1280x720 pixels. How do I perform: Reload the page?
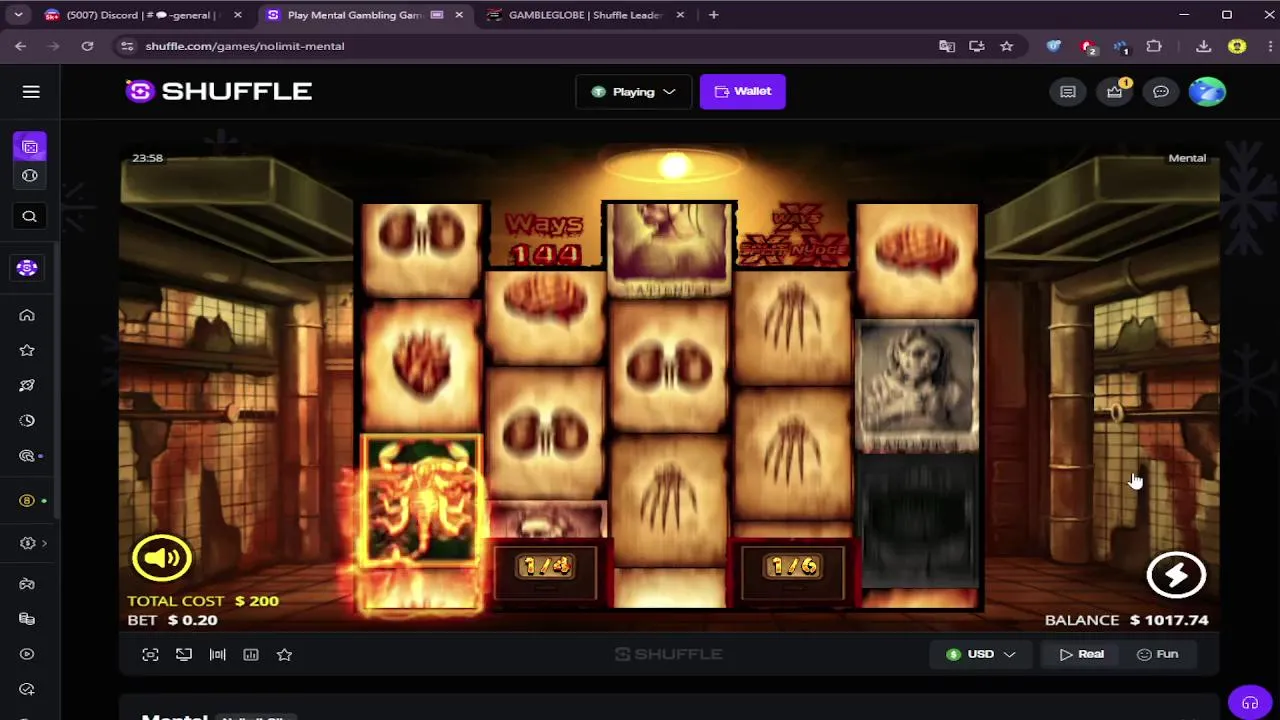point(87,46)
